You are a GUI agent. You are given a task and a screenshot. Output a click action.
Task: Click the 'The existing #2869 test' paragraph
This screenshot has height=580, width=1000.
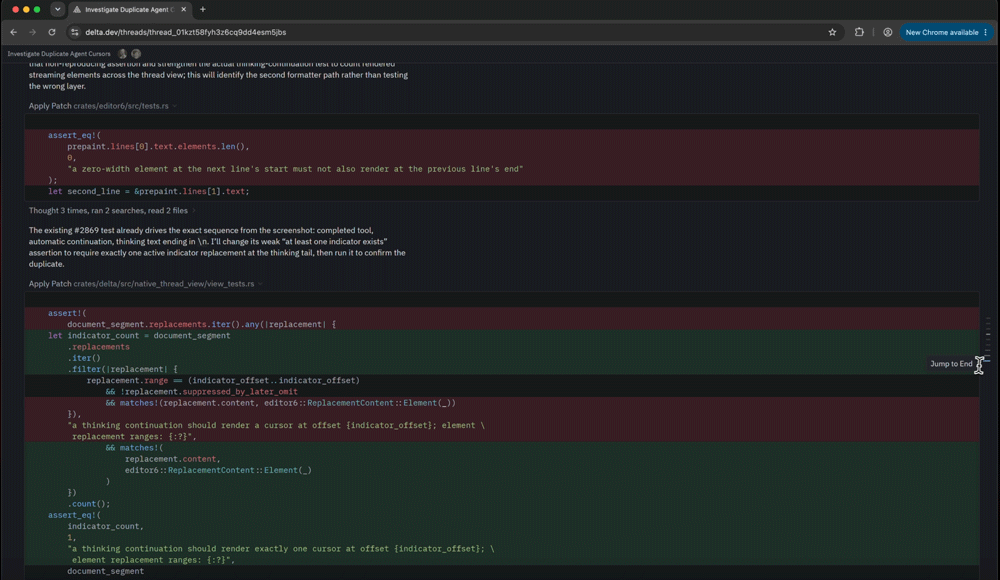point(217,247)
